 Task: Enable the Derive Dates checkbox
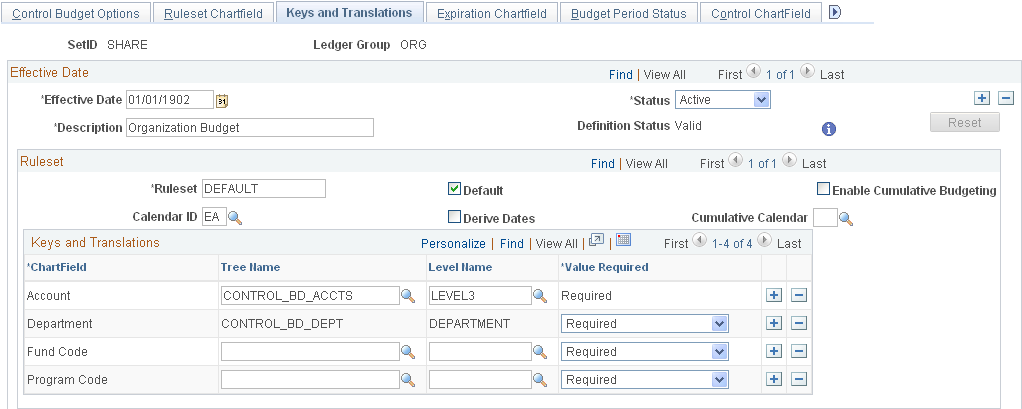(454, 217)
